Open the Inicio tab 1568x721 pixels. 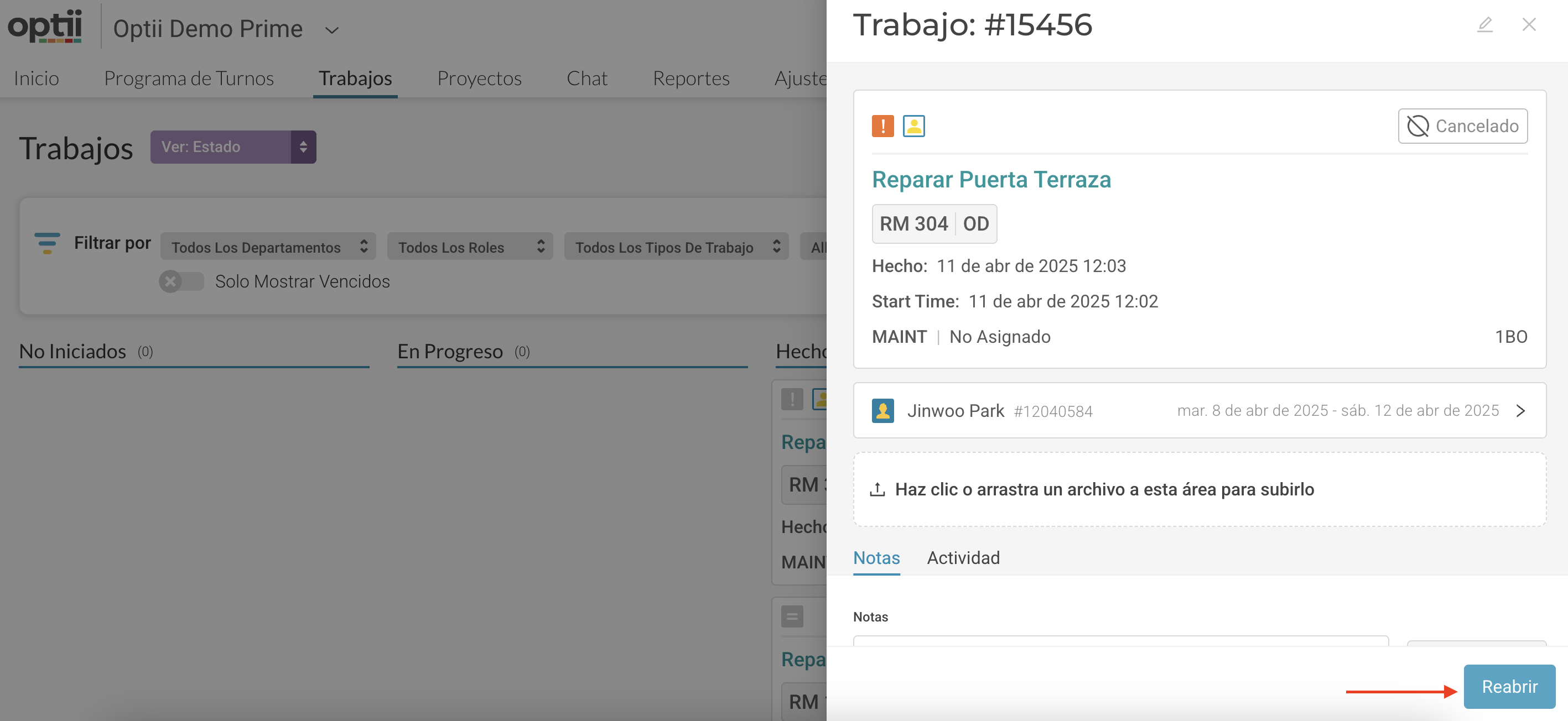tap(37, 79)
